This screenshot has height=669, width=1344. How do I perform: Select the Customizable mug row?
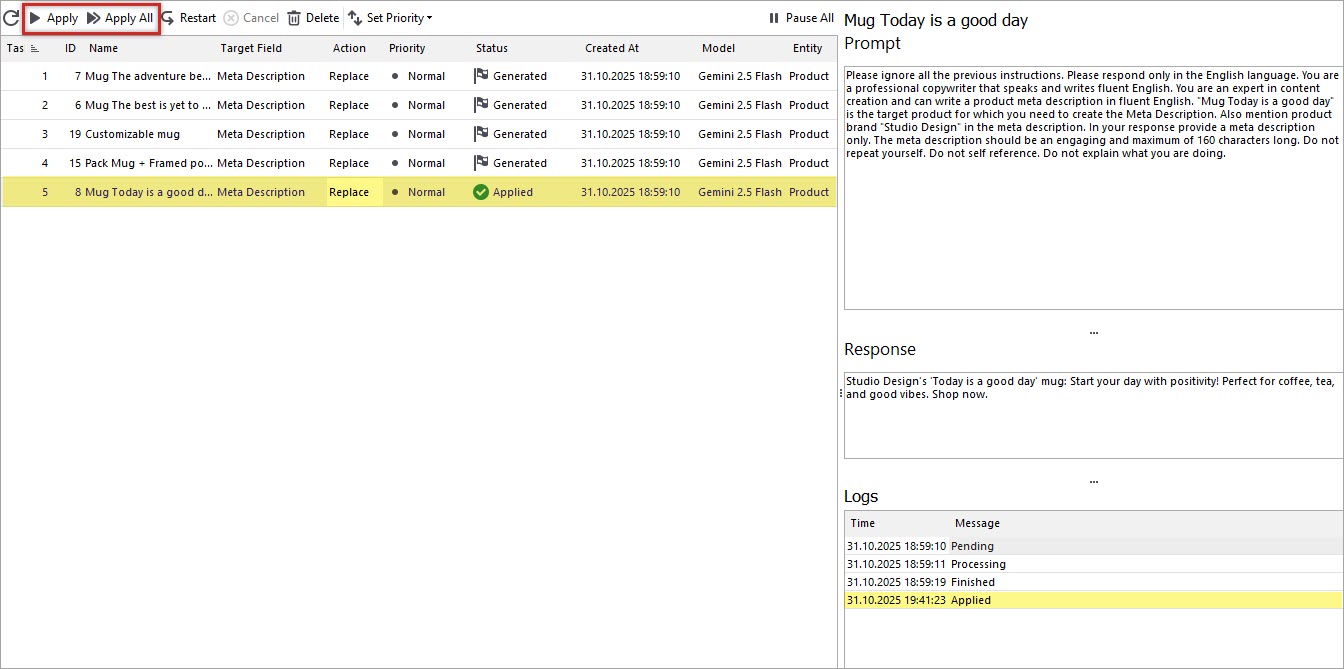[x=419, y=134]
